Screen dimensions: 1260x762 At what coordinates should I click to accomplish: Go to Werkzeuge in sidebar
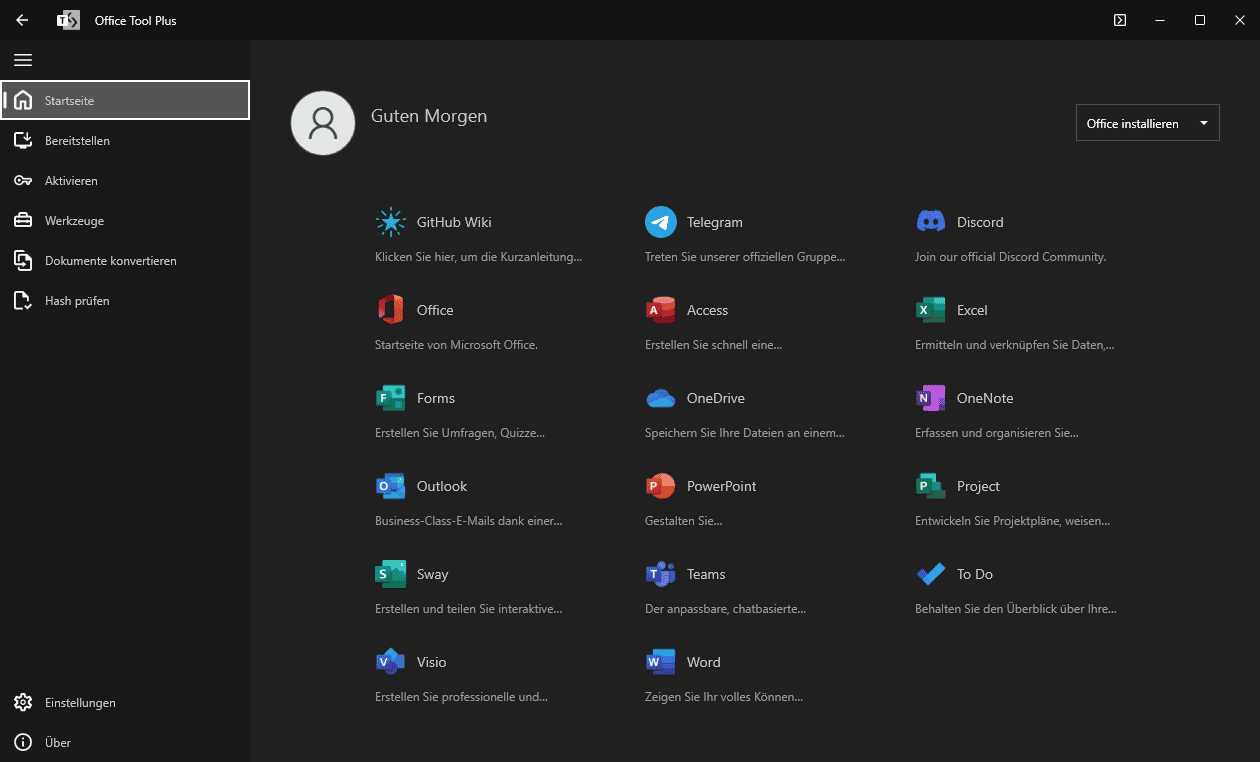pos(125,221)
